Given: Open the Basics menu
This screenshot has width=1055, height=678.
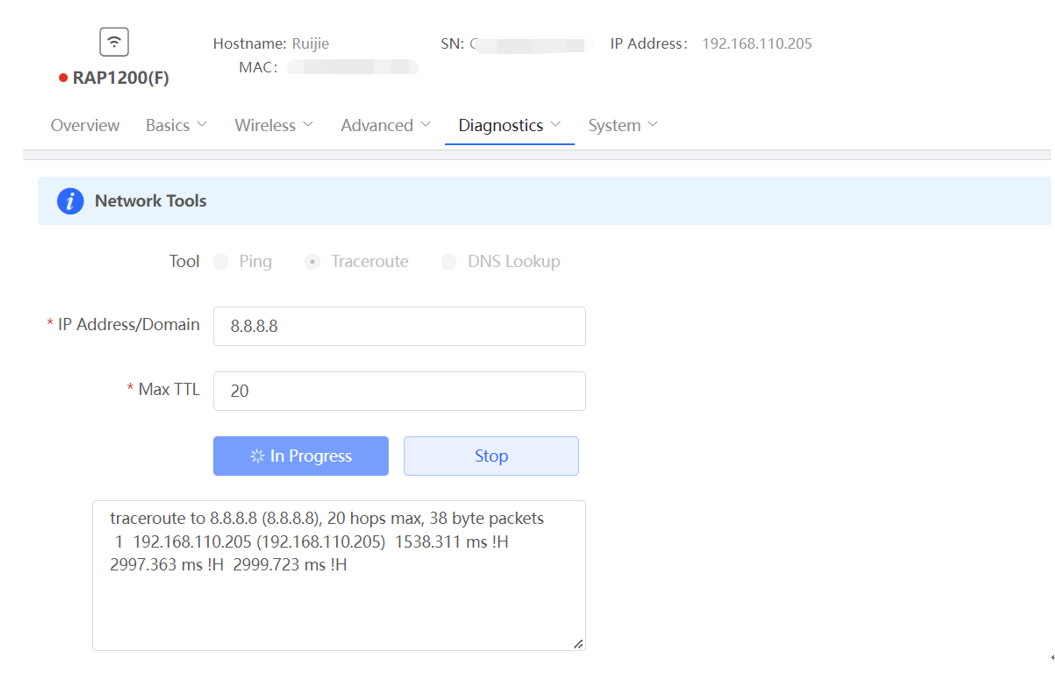Looking at the screenshot, I should [176, 126].
